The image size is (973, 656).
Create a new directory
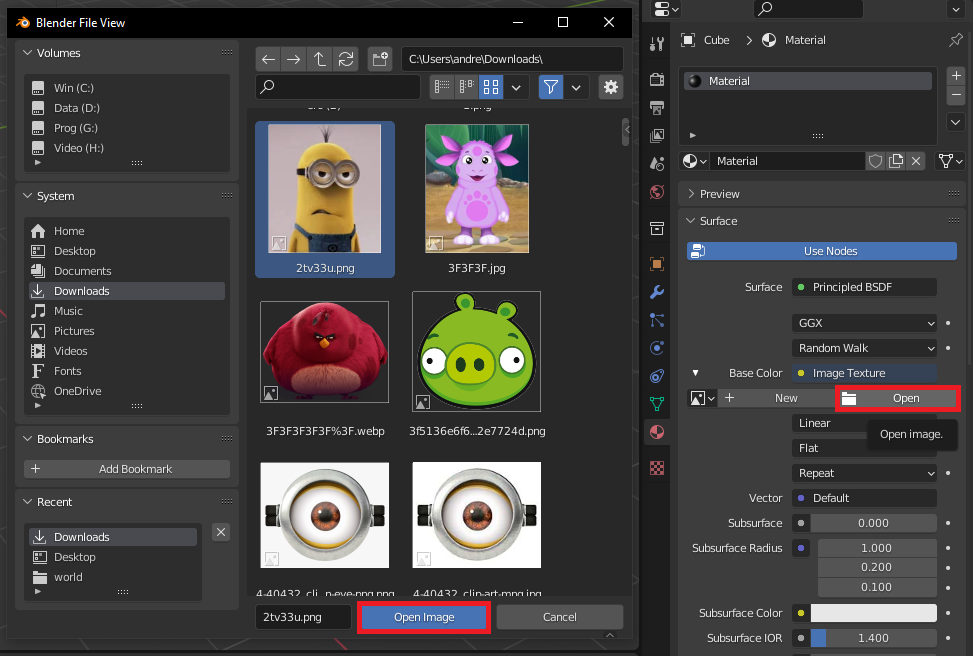tap(380, 59)
